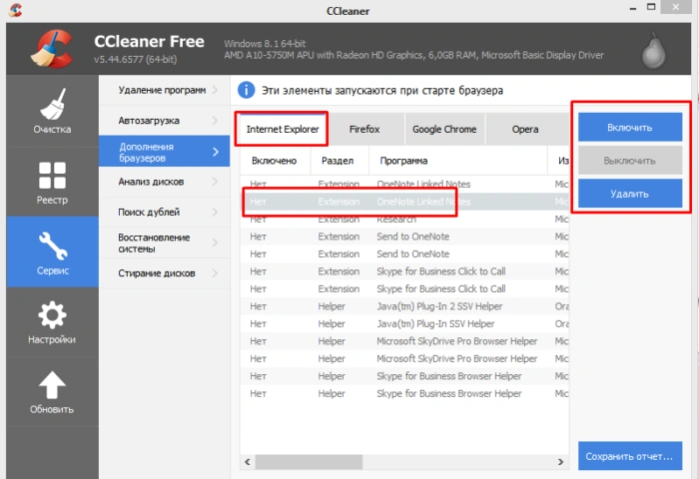The width and height of the screenshot is (699, 479).
Task: Open Поиск дублей tool
Action: click(x=164, y=212)
